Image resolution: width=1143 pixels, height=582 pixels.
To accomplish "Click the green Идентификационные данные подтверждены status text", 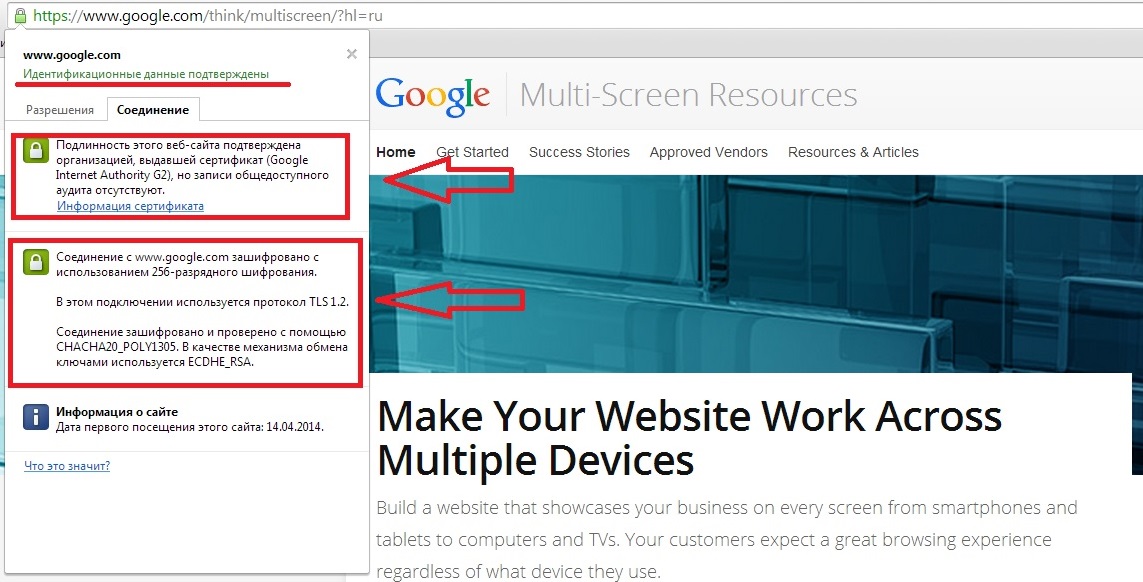I will click(146, 75).
